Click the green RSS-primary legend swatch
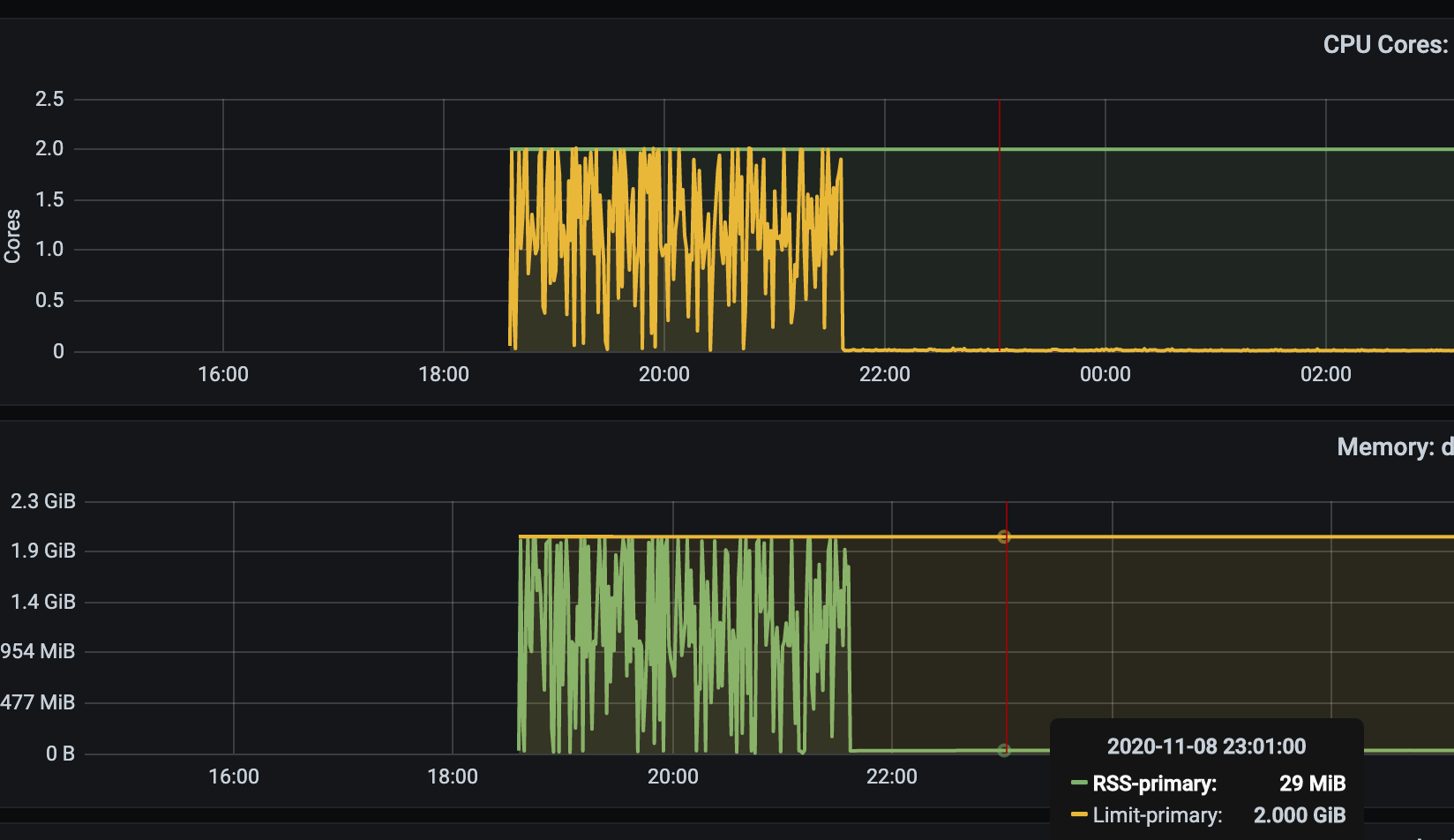 pos(1078,784)
